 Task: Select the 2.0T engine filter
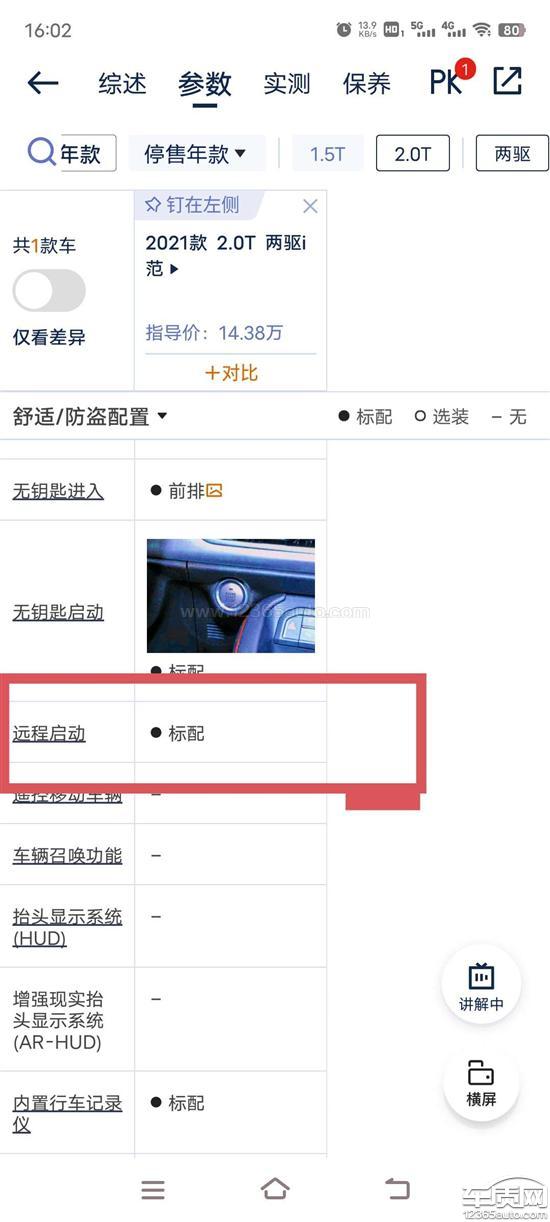tap(413, 154)
